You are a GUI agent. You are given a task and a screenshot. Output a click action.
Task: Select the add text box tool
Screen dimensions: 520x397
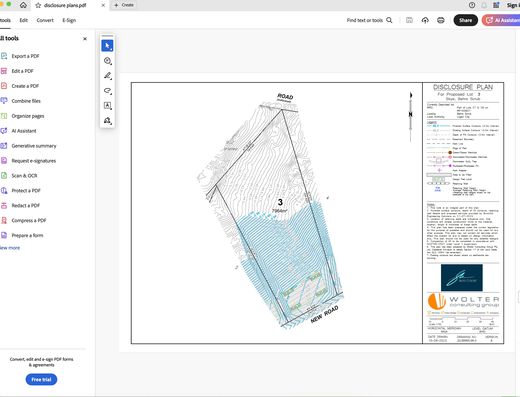(x=107, y=106)
